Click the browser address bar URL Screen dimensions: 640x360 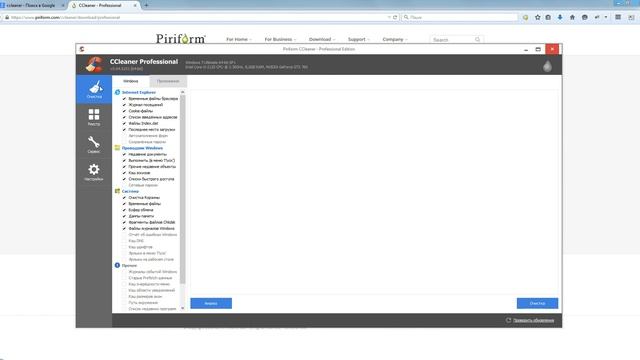(x=65, y=18)
